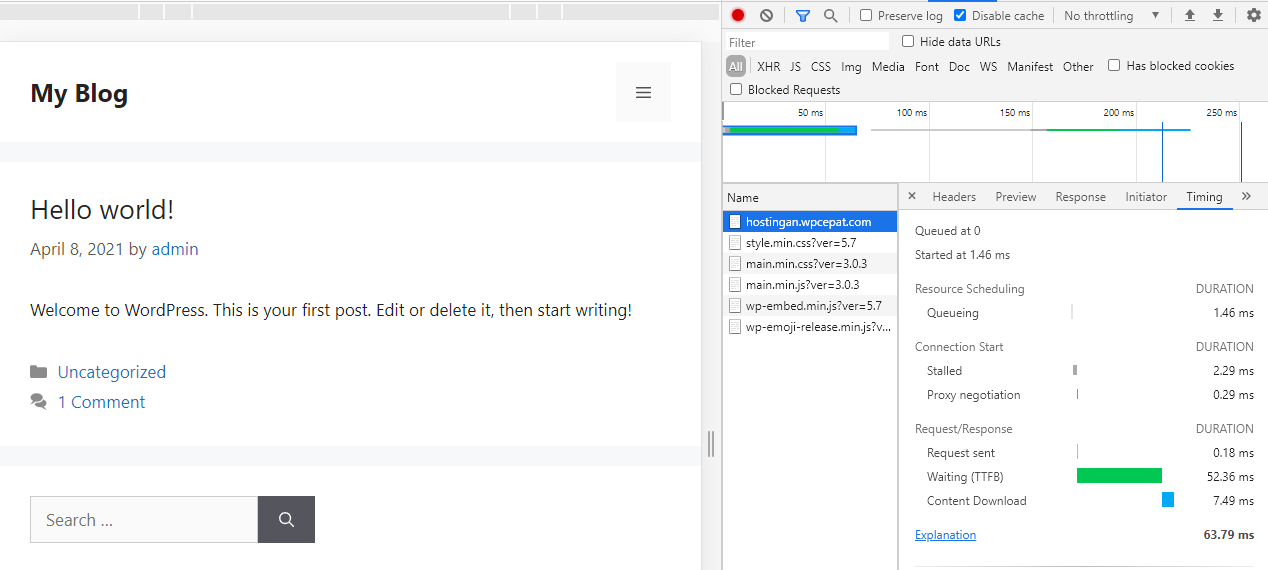The width and height of the screenshot is (1268, 570).
Task: Switch to the Headers tab
Action: (954, 197)
